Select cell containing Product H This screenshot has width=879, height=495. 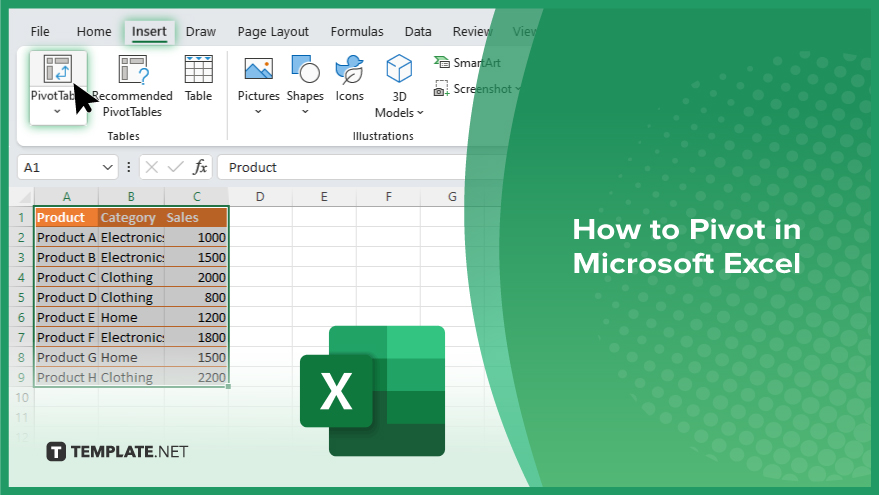(x=66, y=377)
